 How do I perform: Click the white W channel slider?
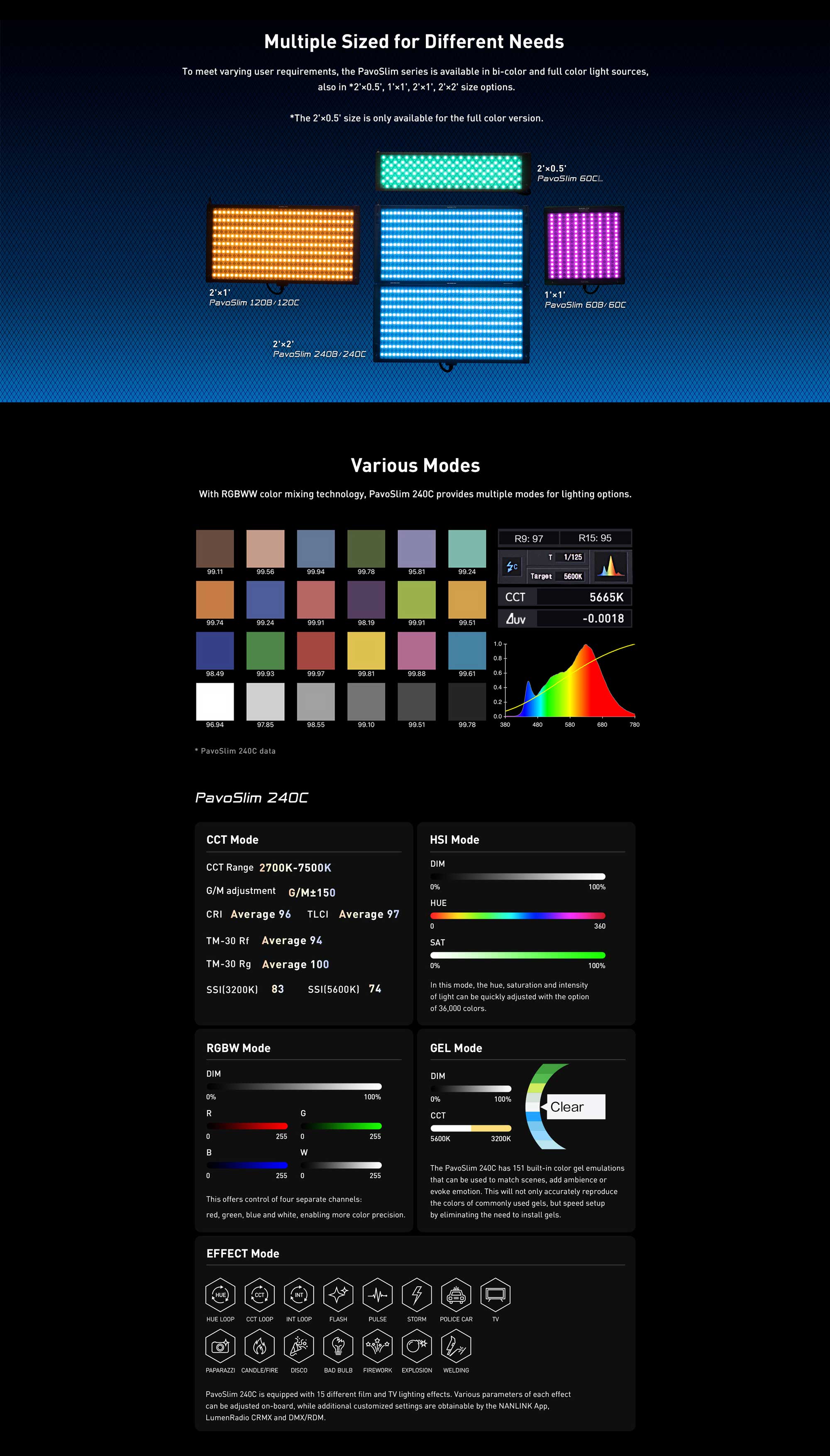pos(341,1165)
